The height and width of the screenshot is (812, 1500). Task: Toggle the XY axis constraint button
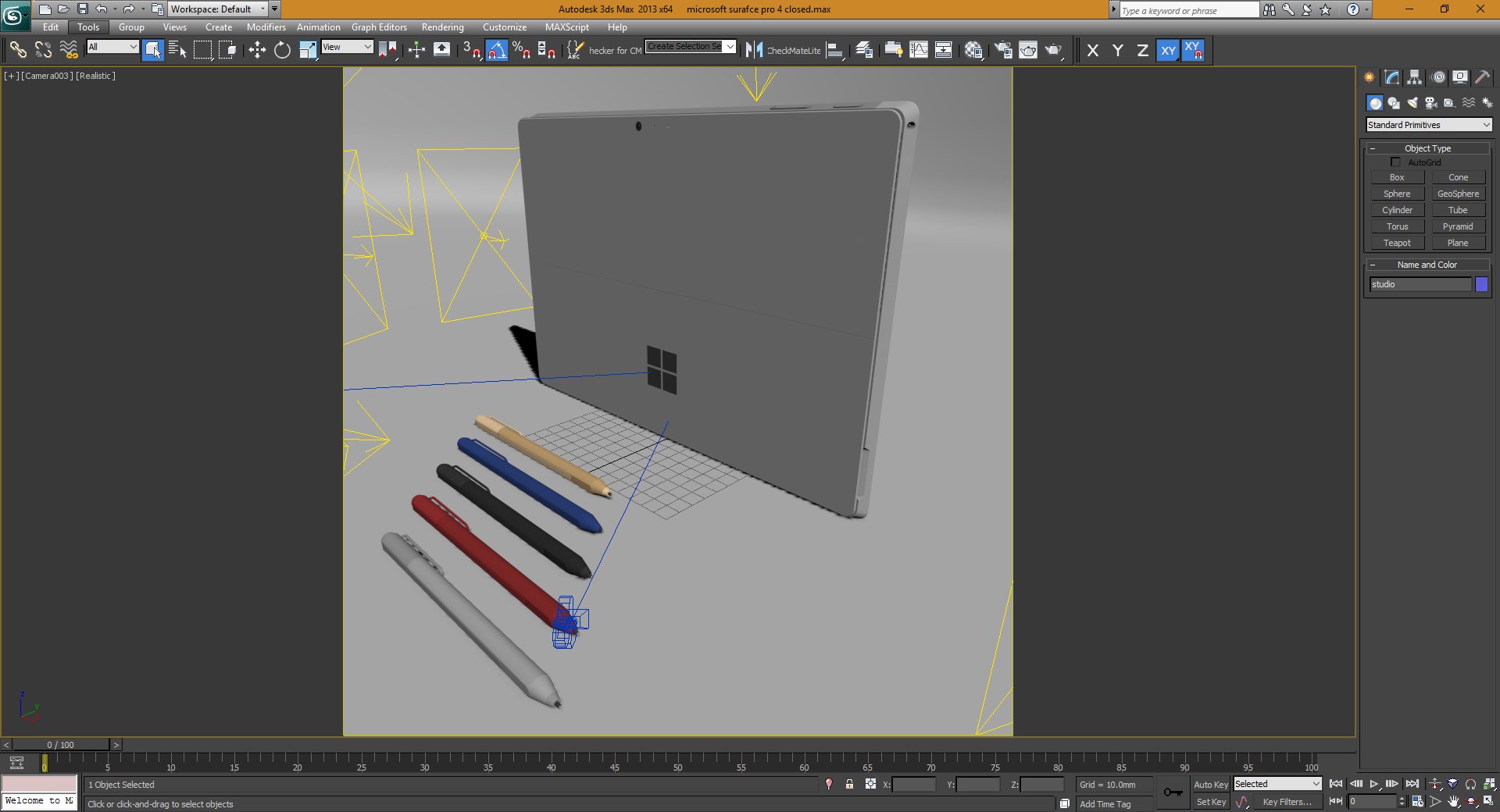click(x=1168, y=50)
